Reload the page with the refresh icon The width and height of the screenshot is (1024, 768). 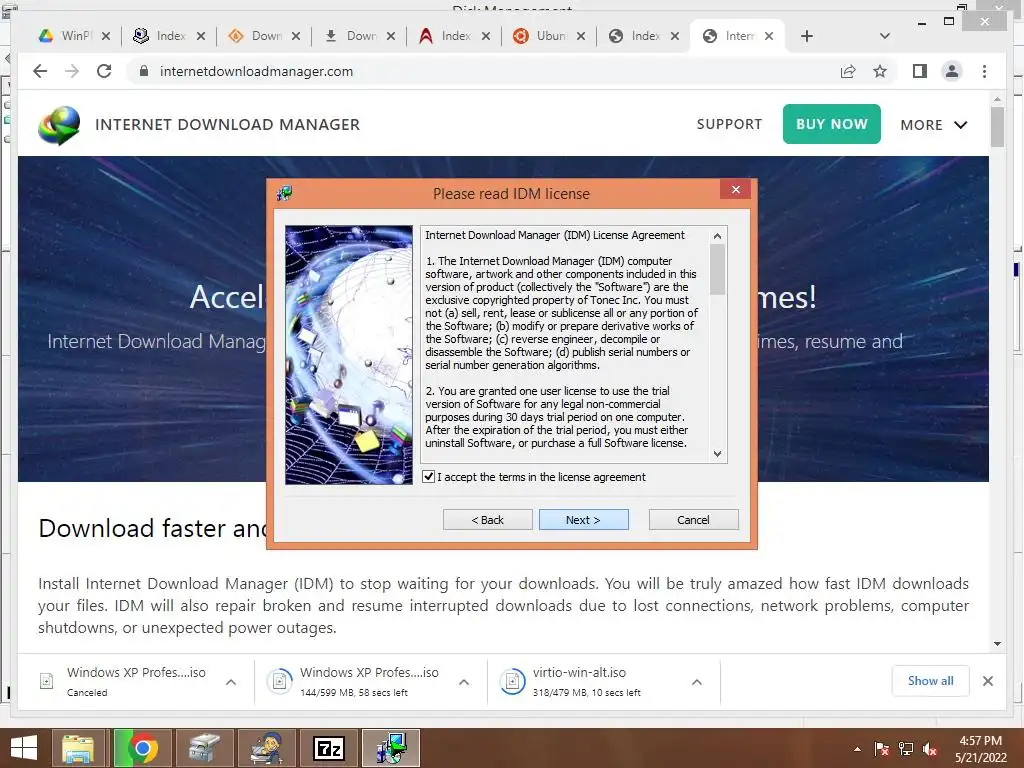coord(104,71)
